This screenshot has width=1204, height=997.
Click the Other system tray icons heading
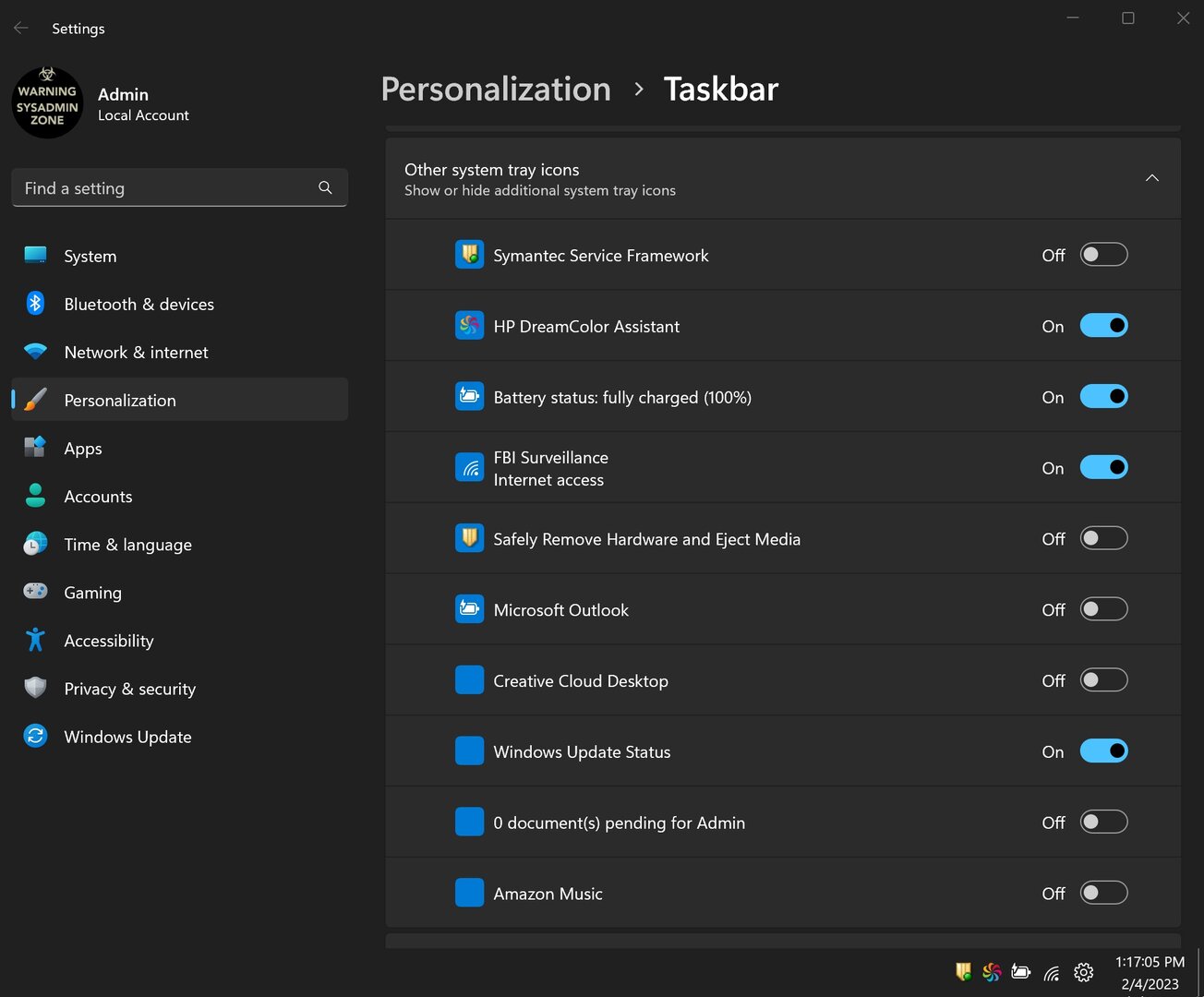pos(492,170)
